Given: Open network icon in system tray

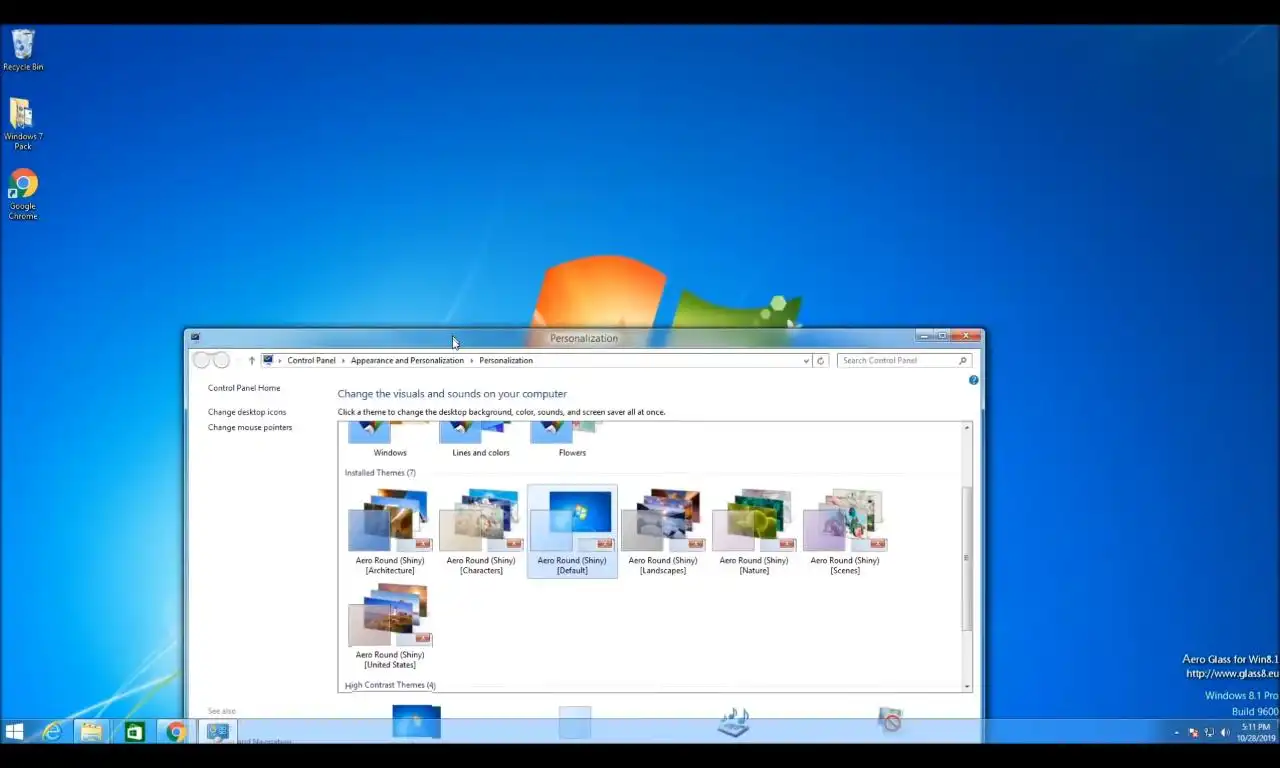Looking at the screenshot, I should click(1209, 732).
